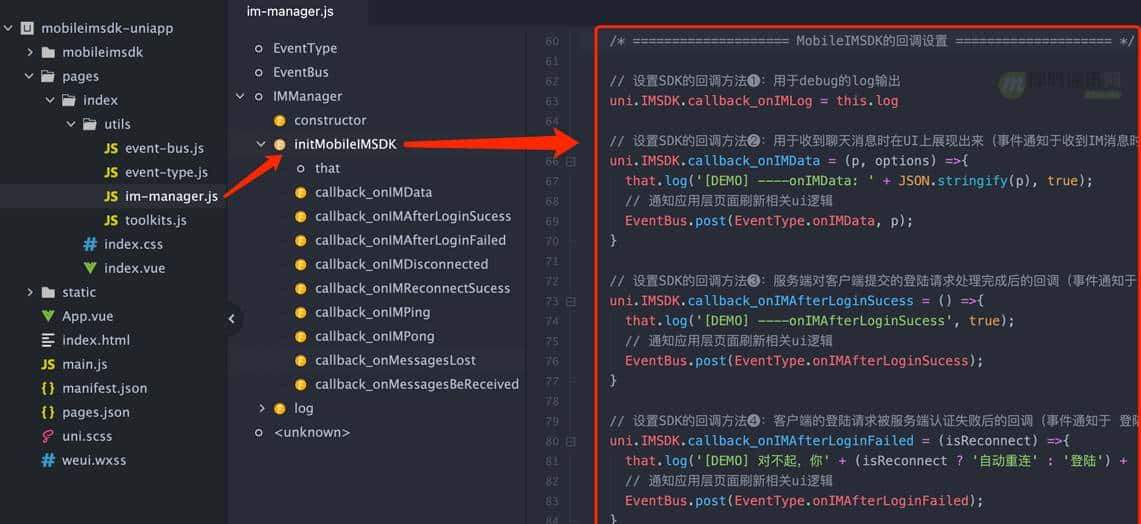The height and width of the screenshot is (524, 1141).
Task: Fold the code block at line 80
Action: pyautogui.click(x=571, y=441)
